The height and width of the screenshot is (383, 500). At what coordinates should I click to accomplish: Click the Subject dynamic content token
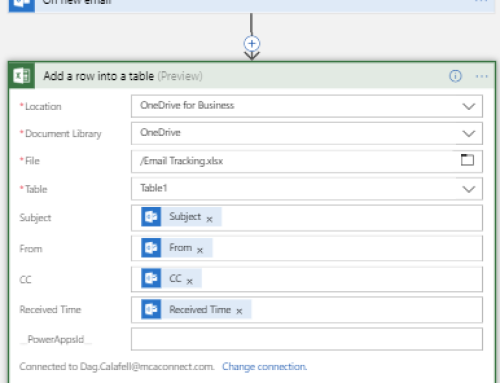click(181, 217)
